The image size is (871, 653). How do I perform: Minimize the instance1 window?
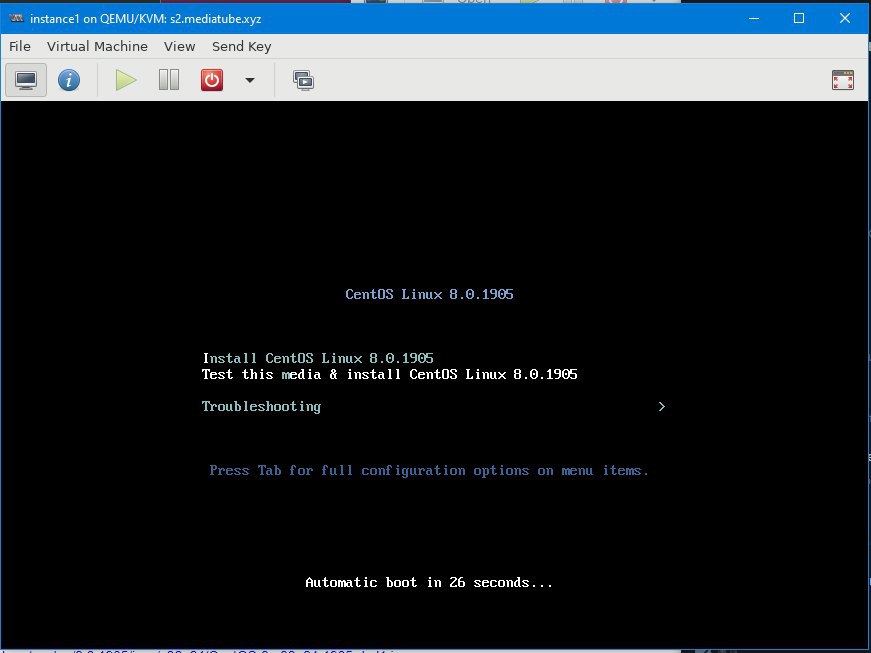point(754,18)
